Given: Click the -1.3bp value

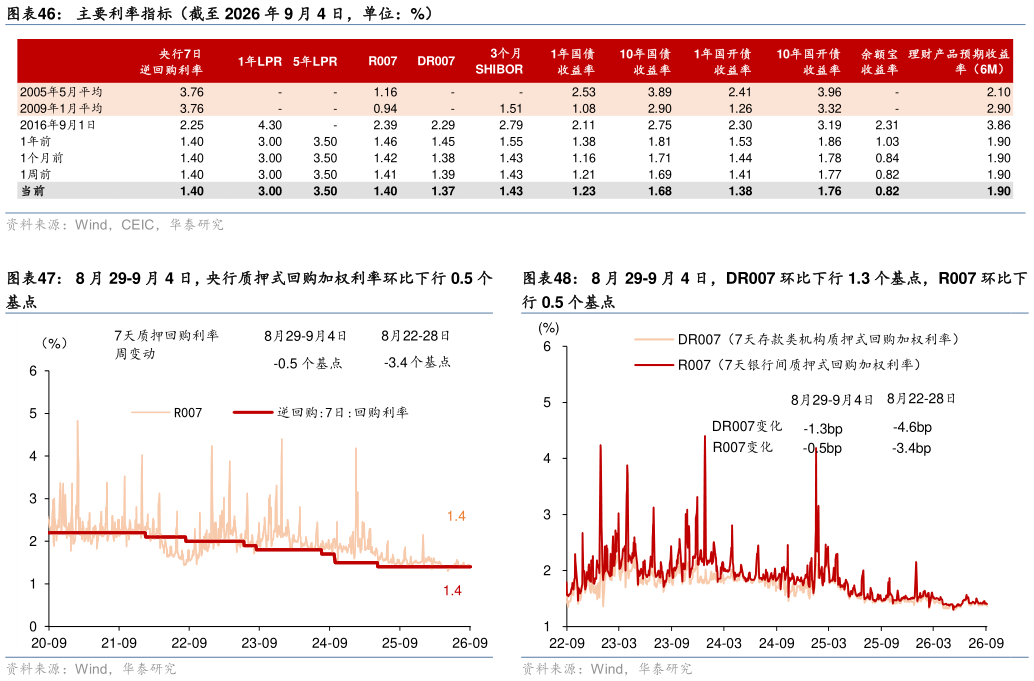Looking at the screenshot, I should point(823,429).
